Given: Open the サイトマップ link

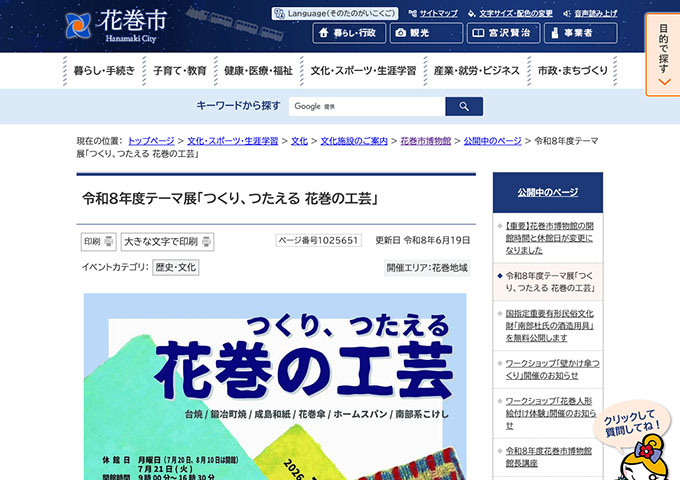Looking at the screenshot, I should tap(433, 13).
